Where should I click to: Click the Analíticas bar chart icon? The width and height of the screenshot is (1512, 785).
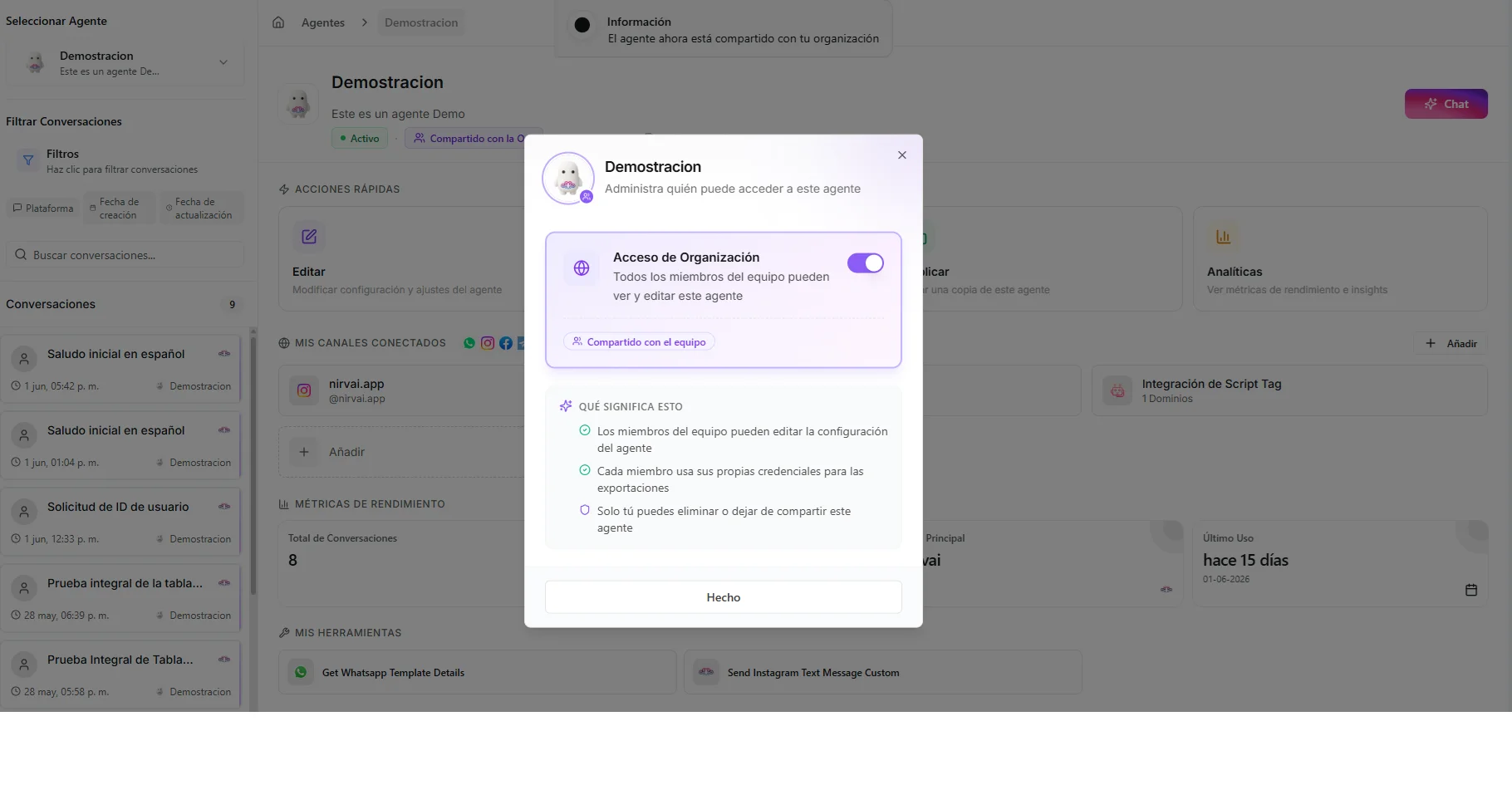(x=1223, y=237)
